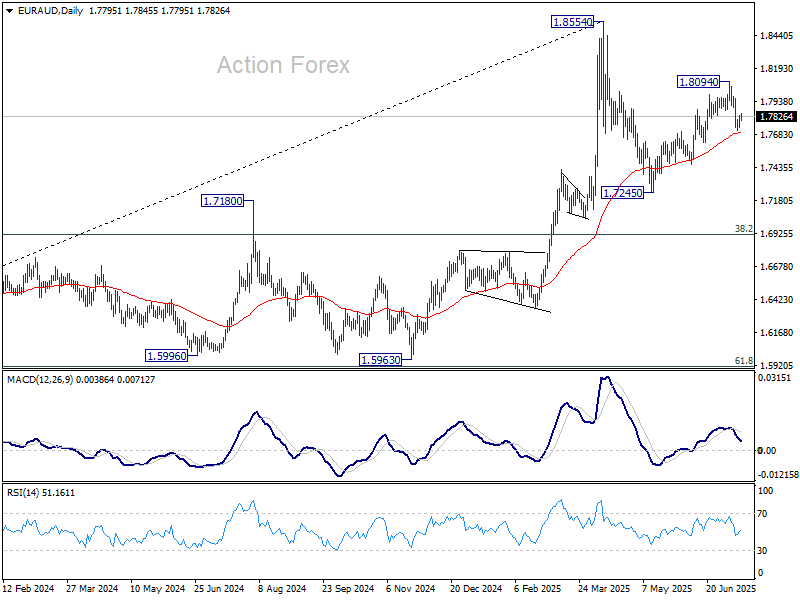Click the 8 Aug 2024 date label
Screen dimensions: 800x600
click(282, 588)
